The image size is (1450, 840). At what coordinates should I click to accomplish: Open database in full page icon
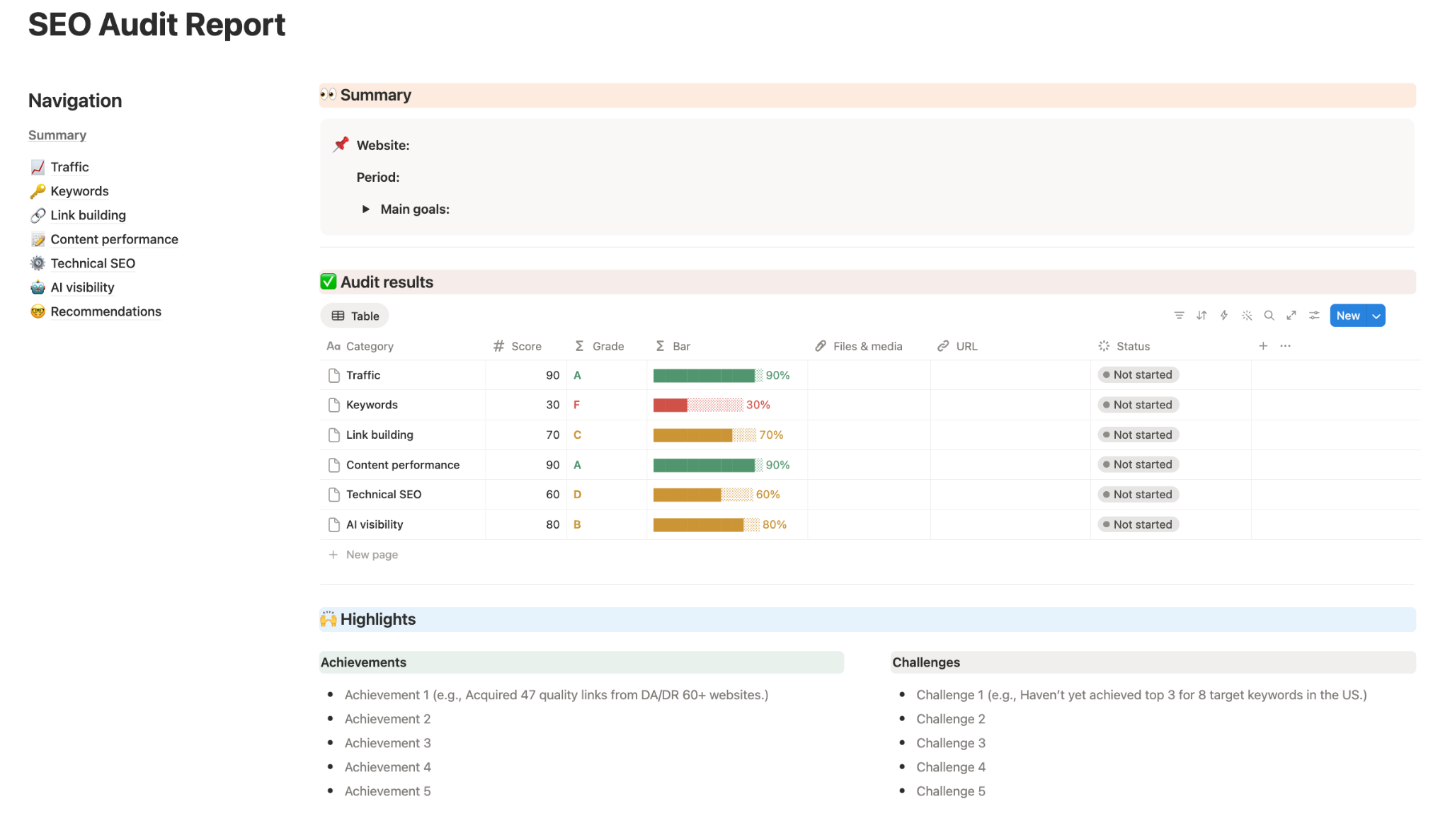(1291, 316)
